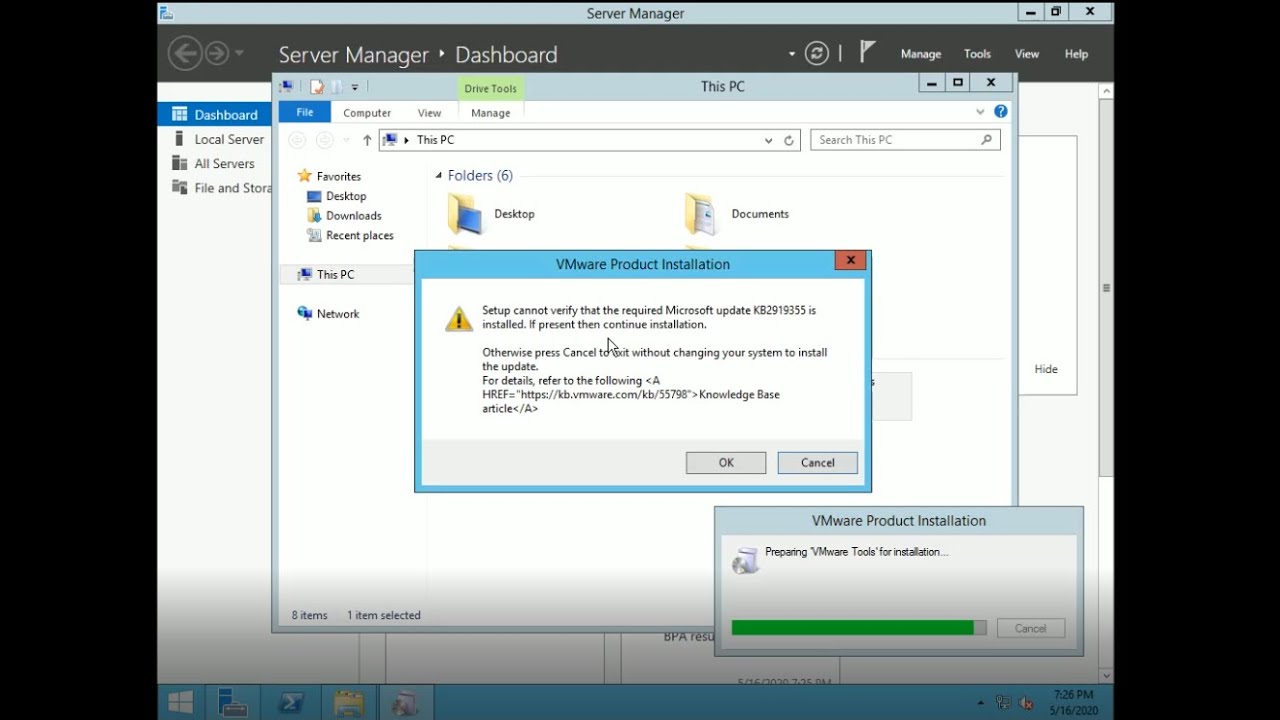The image size is (1280, 720).
Task: Open the Manage tab under Drive Tools
Action: tap(490, 113)
